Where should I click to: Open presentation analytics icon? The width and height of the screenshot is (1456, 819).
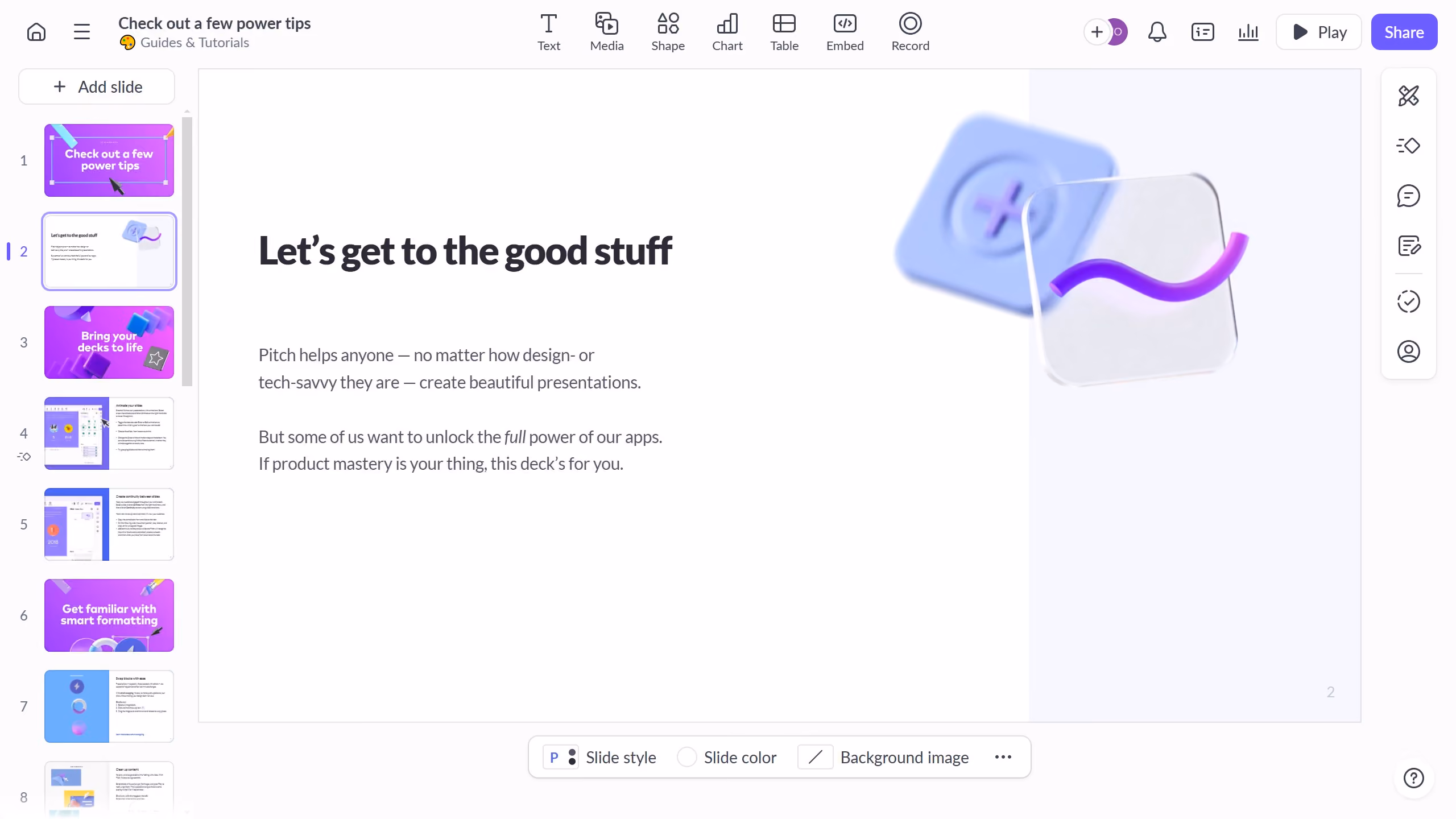1248,32
